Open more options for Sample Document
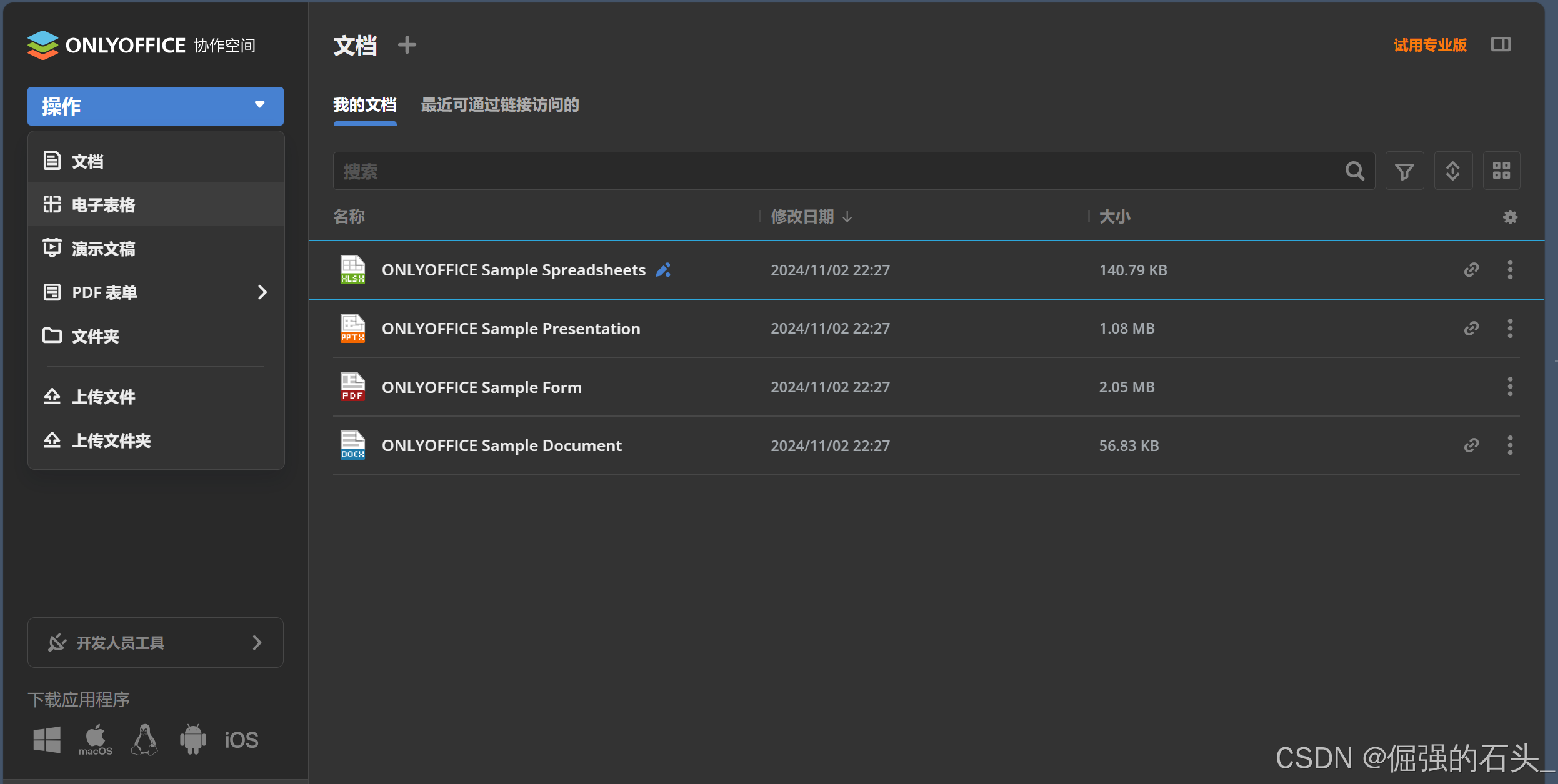 (x=1510, y=445)
